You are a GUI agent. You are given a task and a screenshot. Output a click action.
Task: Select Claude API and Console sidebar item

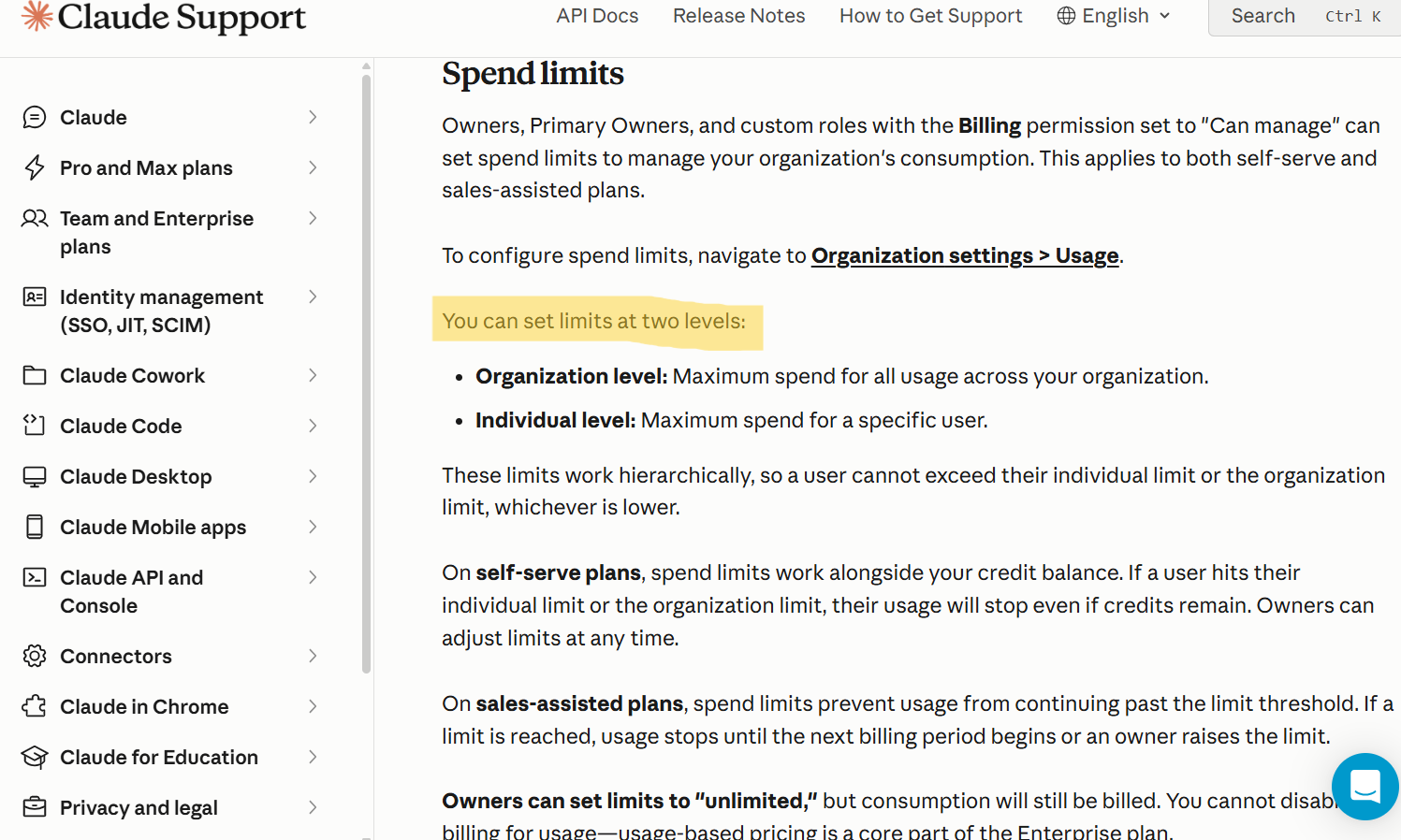click(x=131, y=591)
